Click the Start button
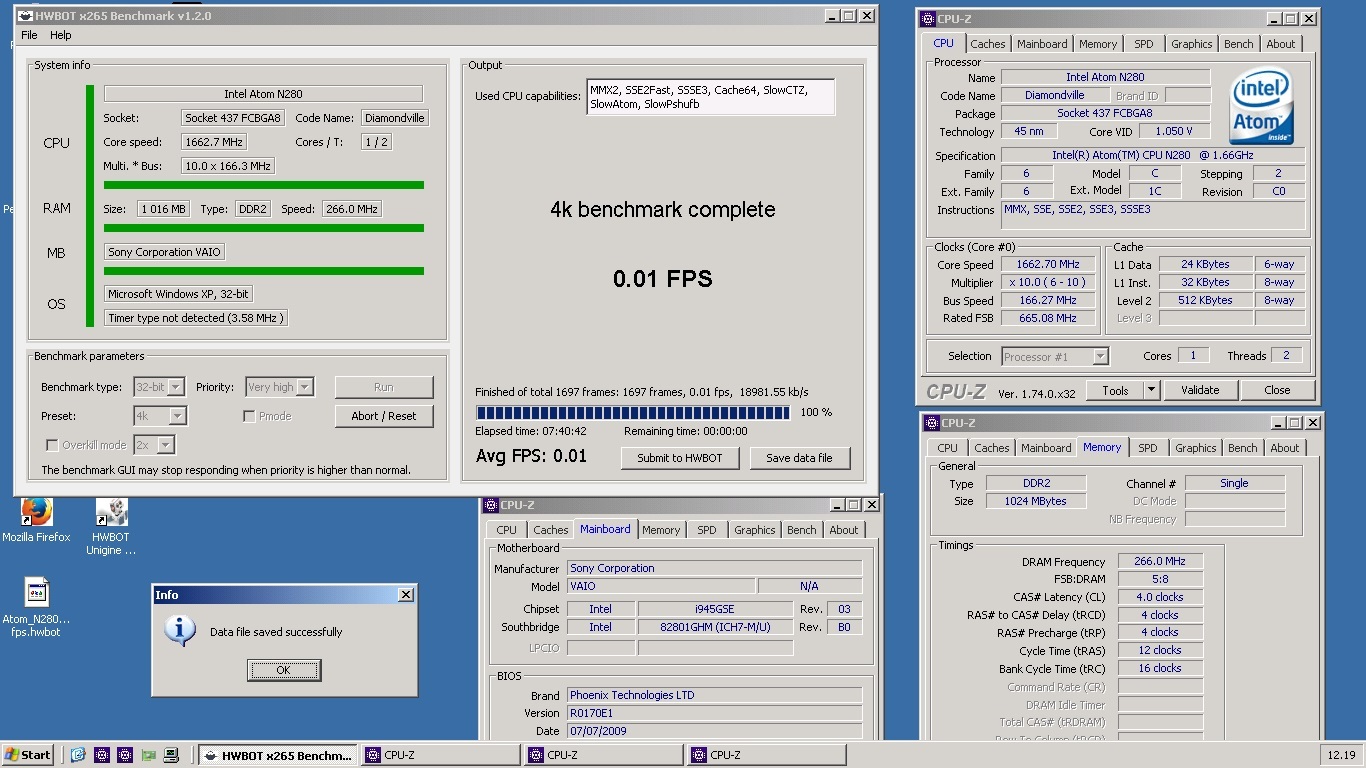 (x=28, y=755)
